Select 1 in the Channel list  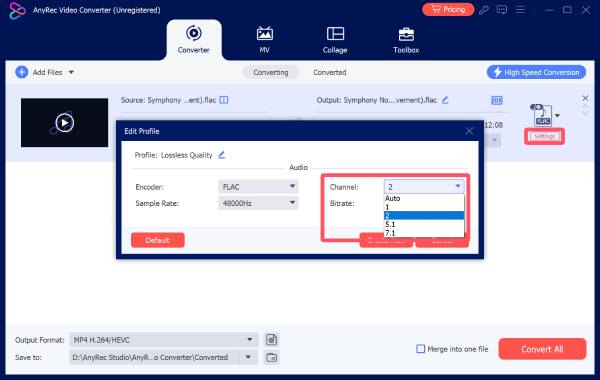pyautogui.click(x=424, y=207)
